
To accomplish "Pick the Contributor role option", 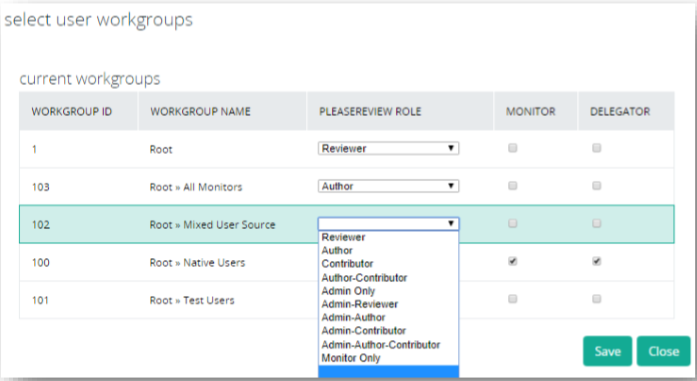I will [x=389, y=264].
